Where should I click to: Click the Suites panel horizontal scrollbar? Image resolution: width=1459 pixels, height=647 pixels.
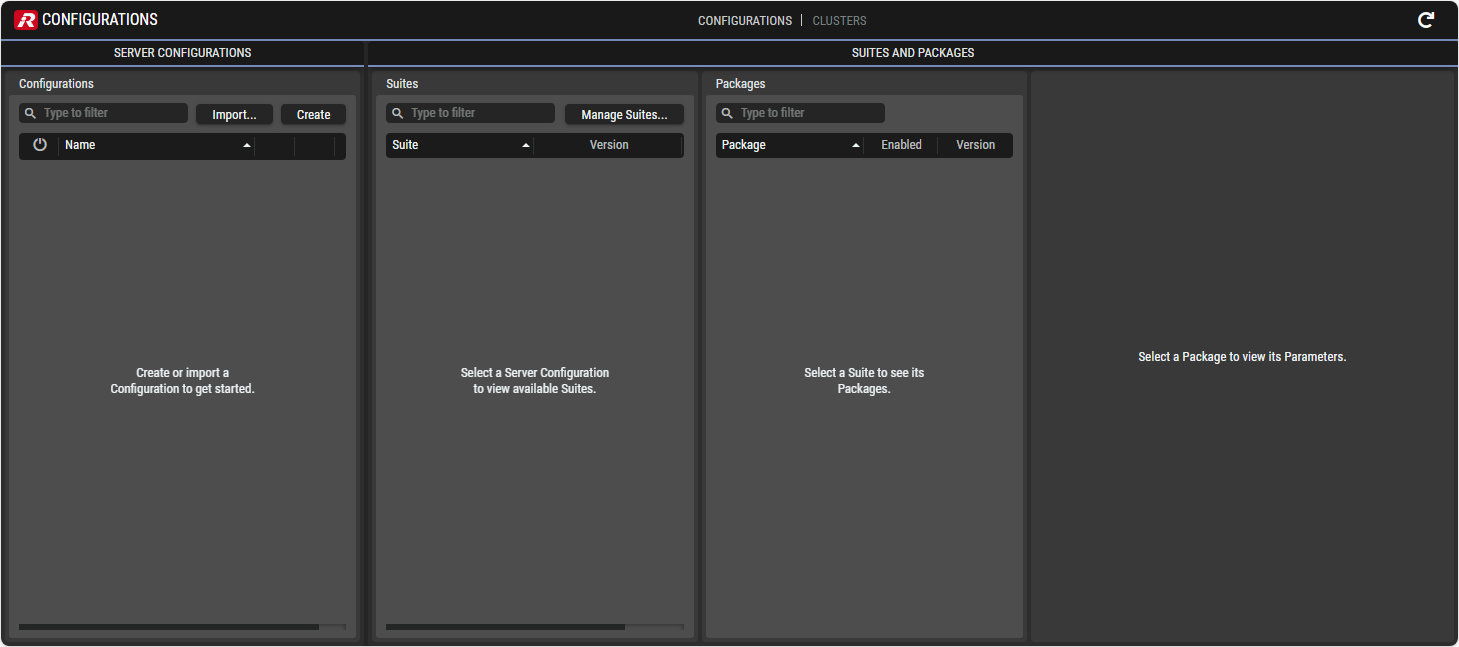point(505,628)
